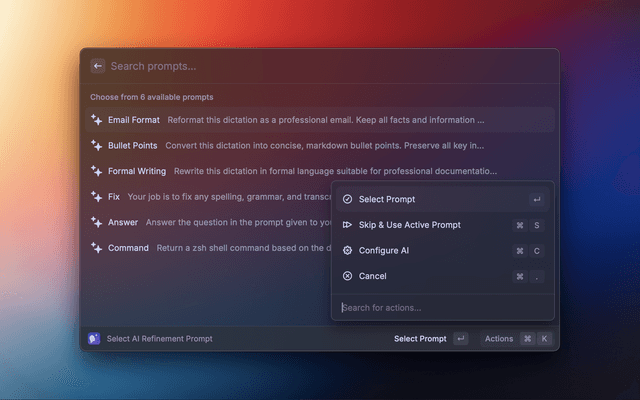This screenshot has width=640, height=400.
Task: Click the app icon in the bottom bar
Action: [x=94, y=339]
